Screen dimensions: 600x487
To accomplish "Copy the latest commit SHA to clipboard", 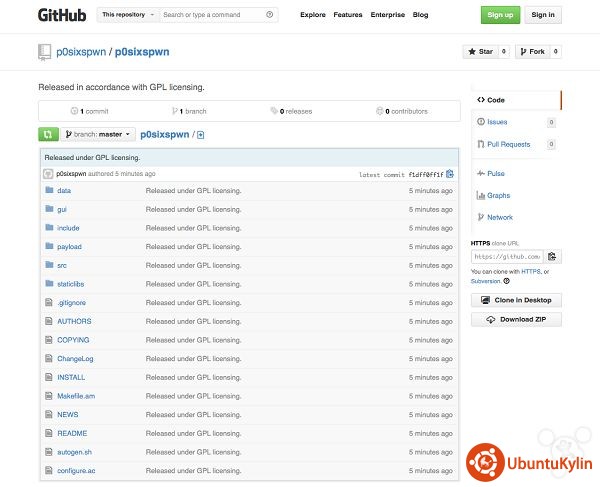I will point(450,174).
